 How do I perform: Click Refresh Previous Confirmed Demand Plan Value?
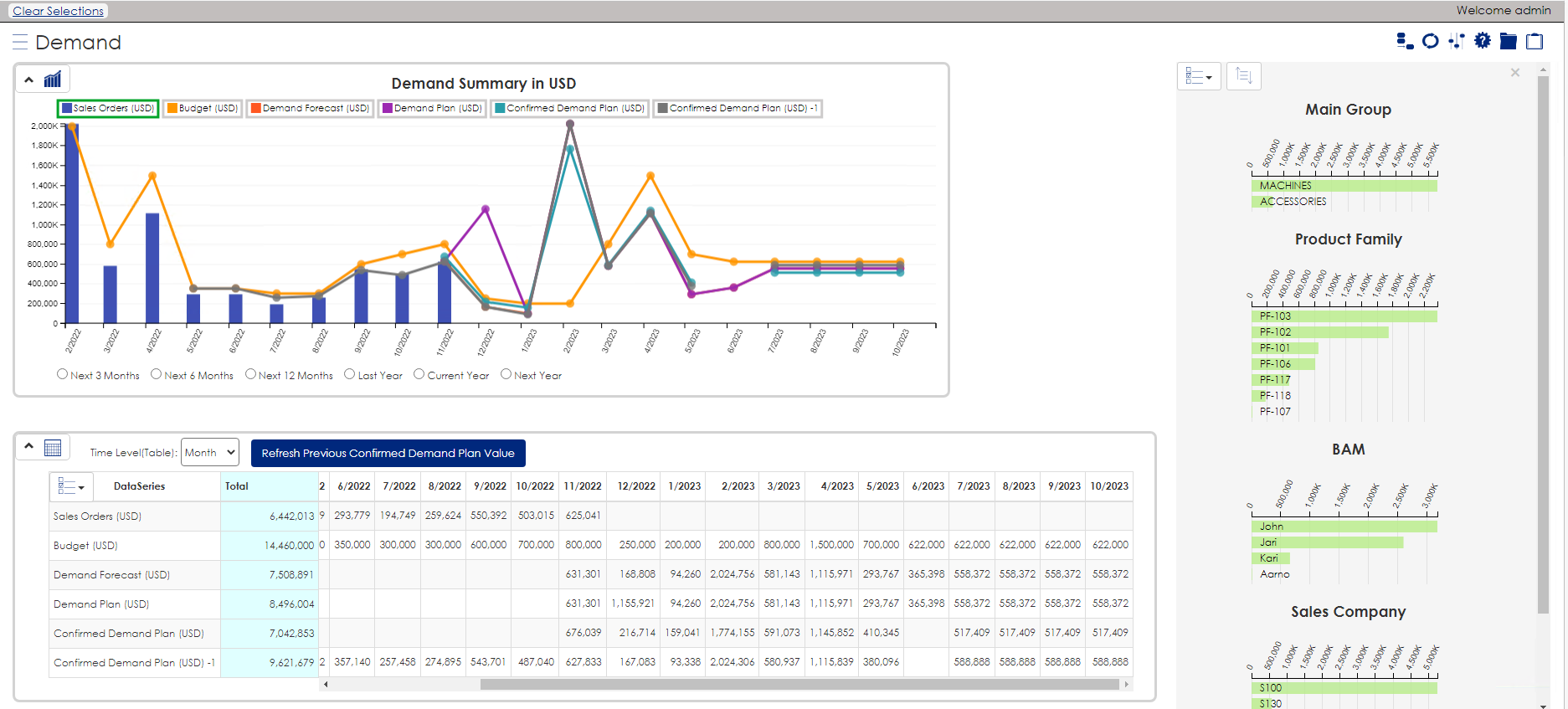388,453
